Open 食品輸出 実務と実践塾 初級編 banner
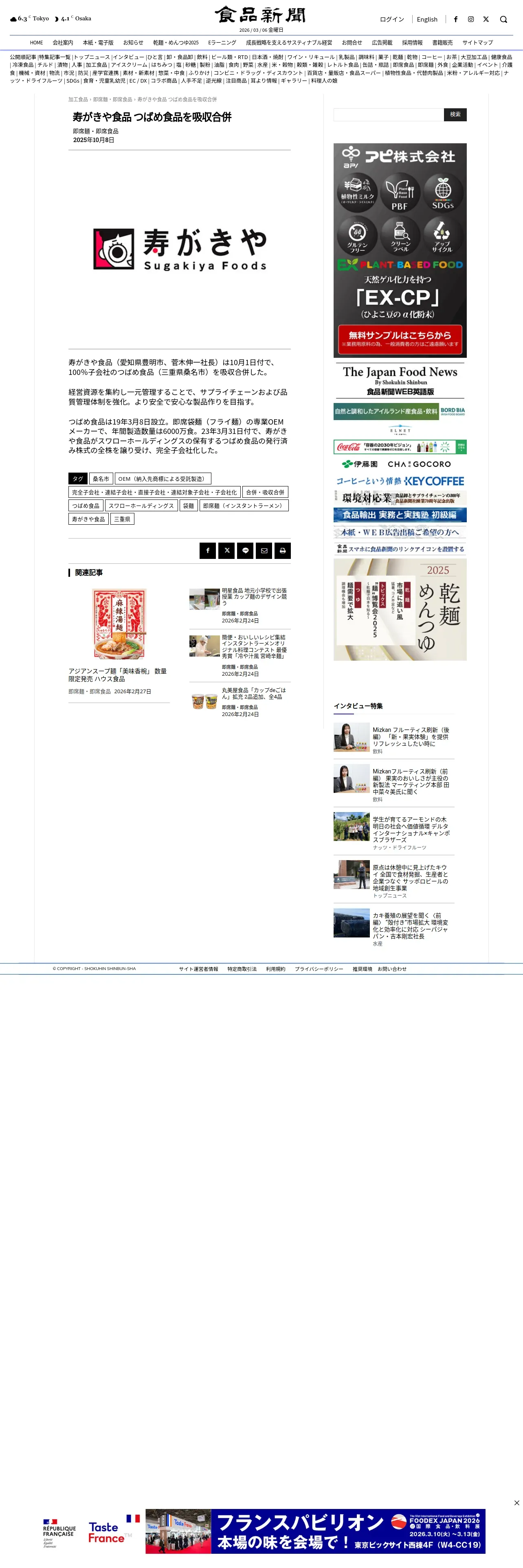The width and height of the screenshot is (523, 1568). [x=400, y=515]
